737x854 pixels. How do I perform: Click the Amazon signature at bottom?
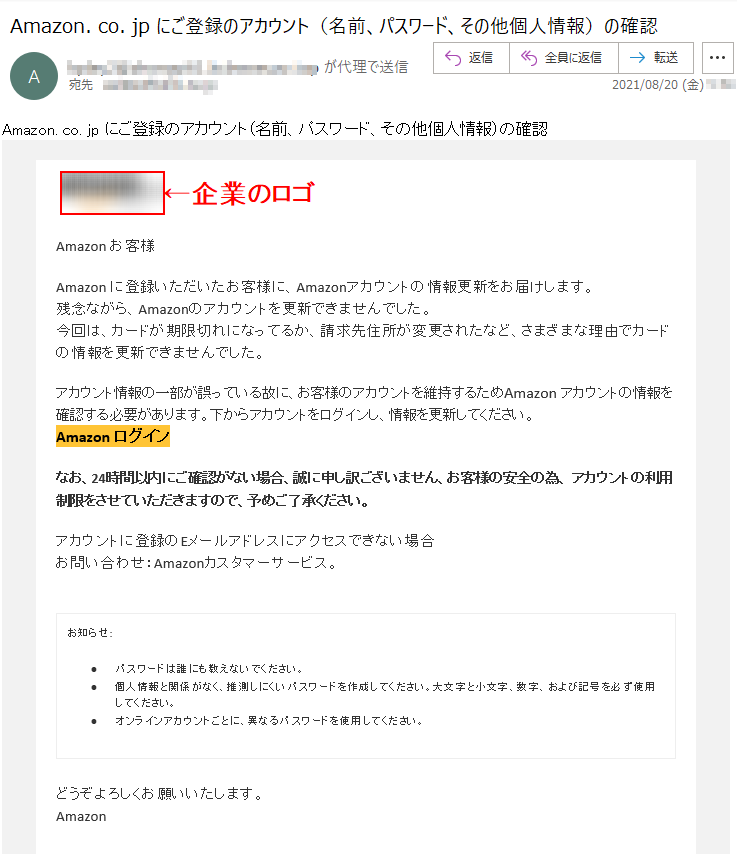click(81, 816)
